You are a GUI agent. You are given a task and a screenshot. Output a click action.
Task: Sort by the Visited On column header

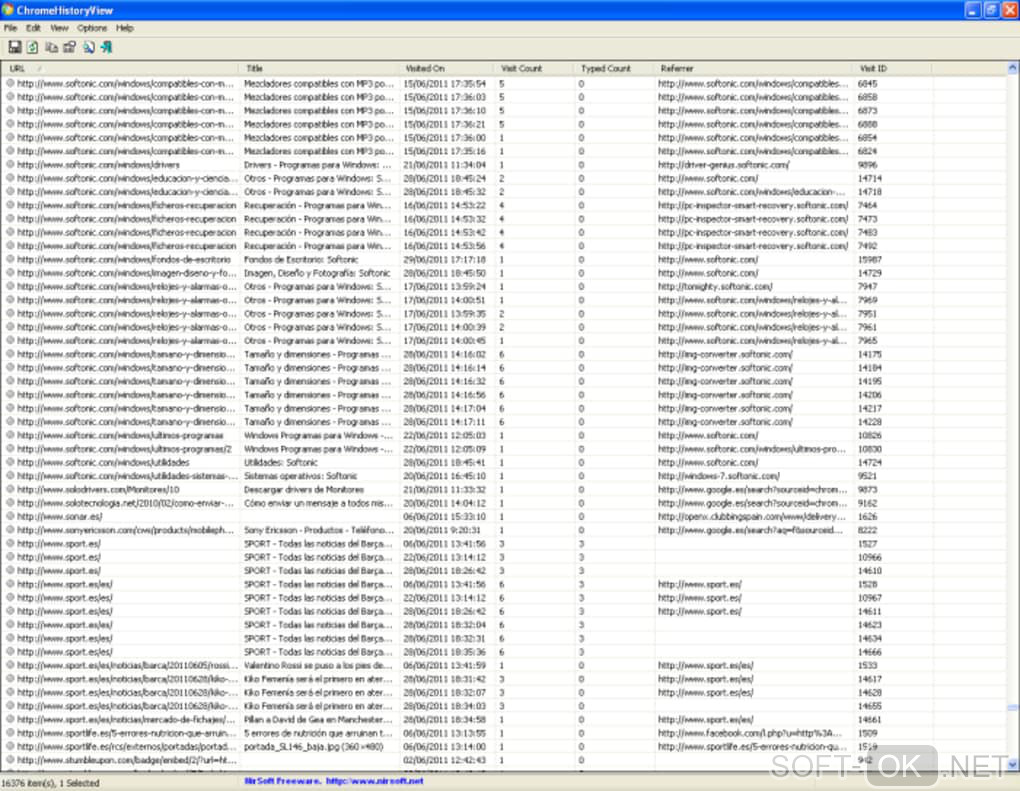(446, 68)
